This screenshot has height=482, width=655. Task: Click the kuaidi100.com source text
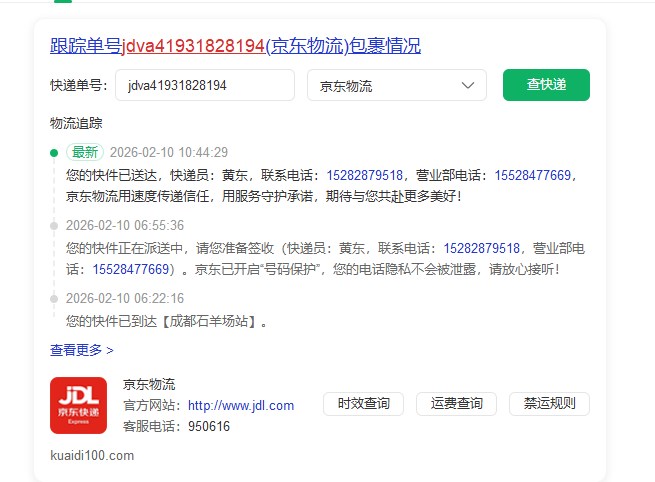click(91, 455)
